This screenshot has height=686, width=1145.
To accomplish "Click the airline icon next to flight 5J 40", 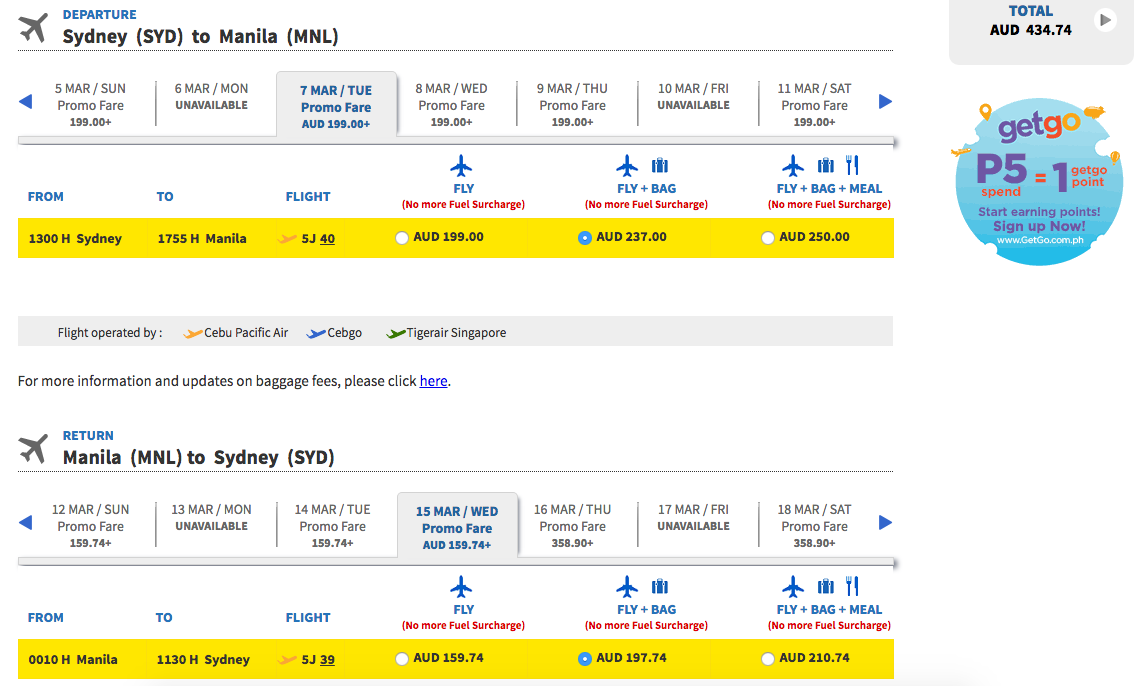I will click(288, 239).
